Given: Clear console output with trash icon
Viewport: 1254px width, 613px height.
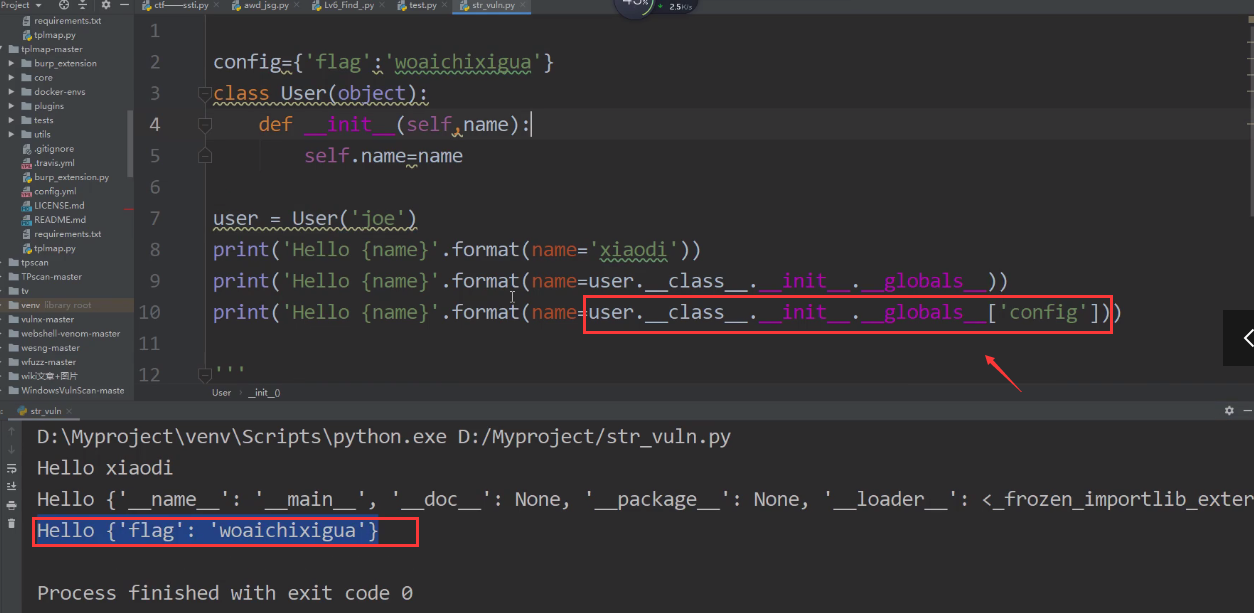Looking at the screenshot, I should click(x=12, y=523).
